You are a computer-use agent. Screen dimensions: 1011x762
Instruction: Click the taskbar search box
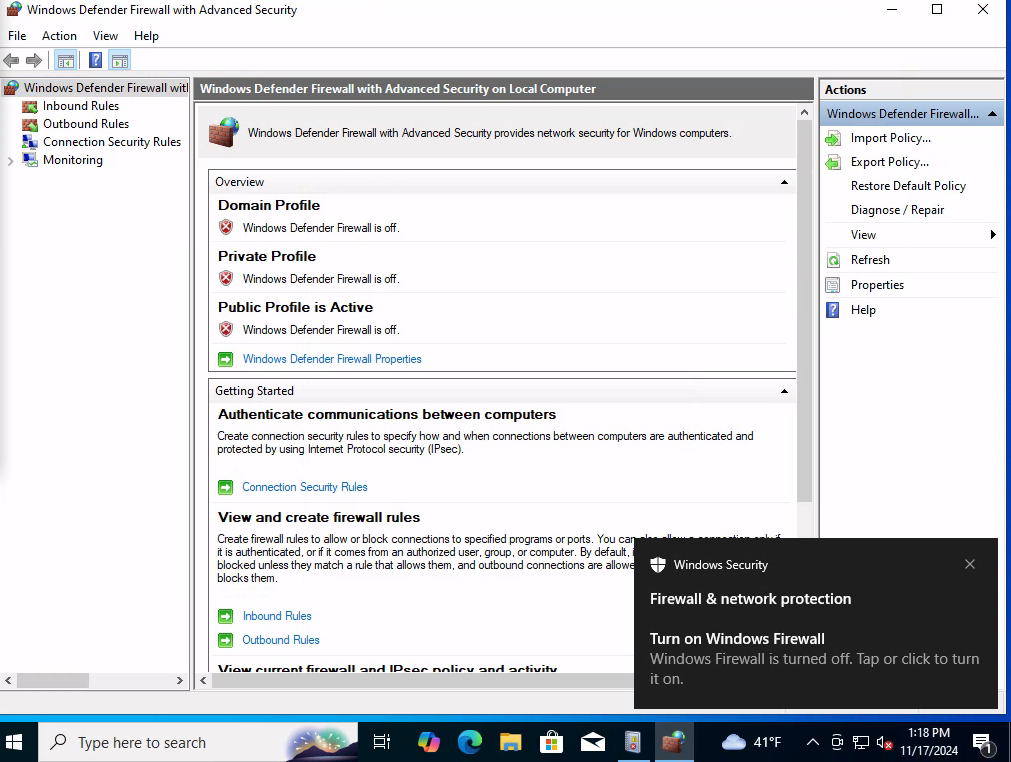point(199,743)
